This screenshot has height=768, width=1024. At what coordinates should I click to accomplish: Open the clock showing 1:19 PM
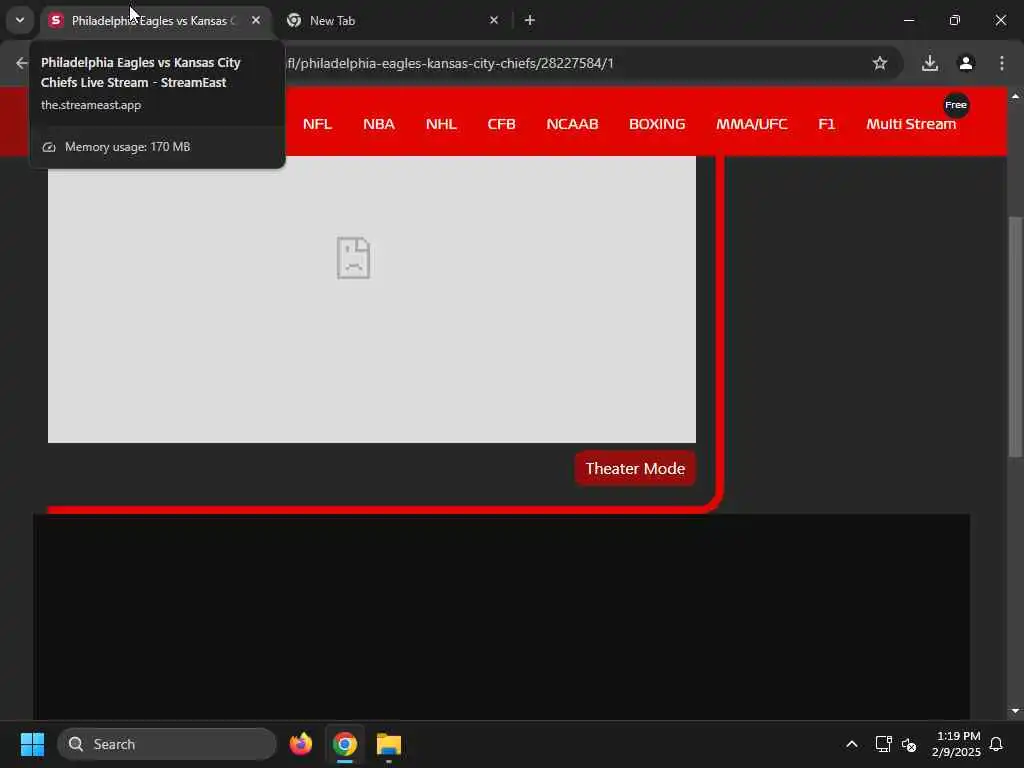coord(956,744)
